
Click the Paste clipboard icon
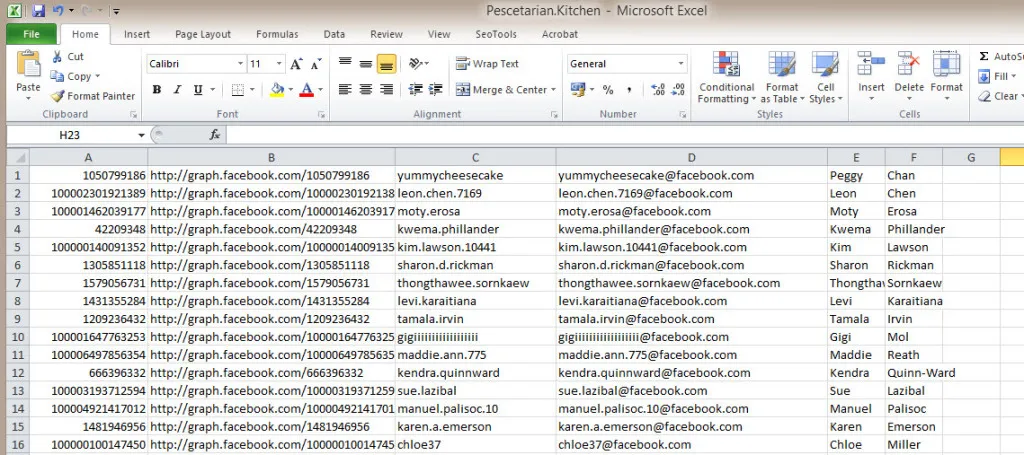[28, 65]
